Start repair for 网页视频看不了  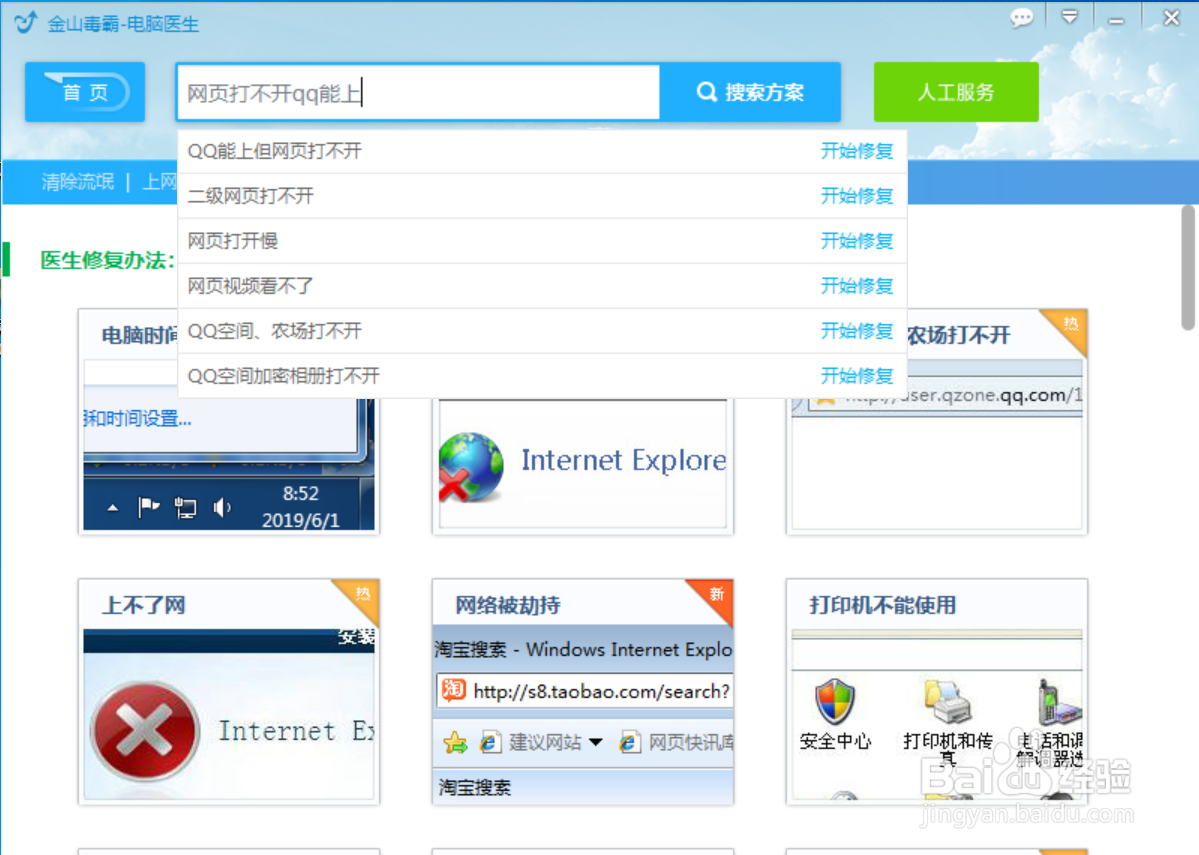click(x=856, y=286)
